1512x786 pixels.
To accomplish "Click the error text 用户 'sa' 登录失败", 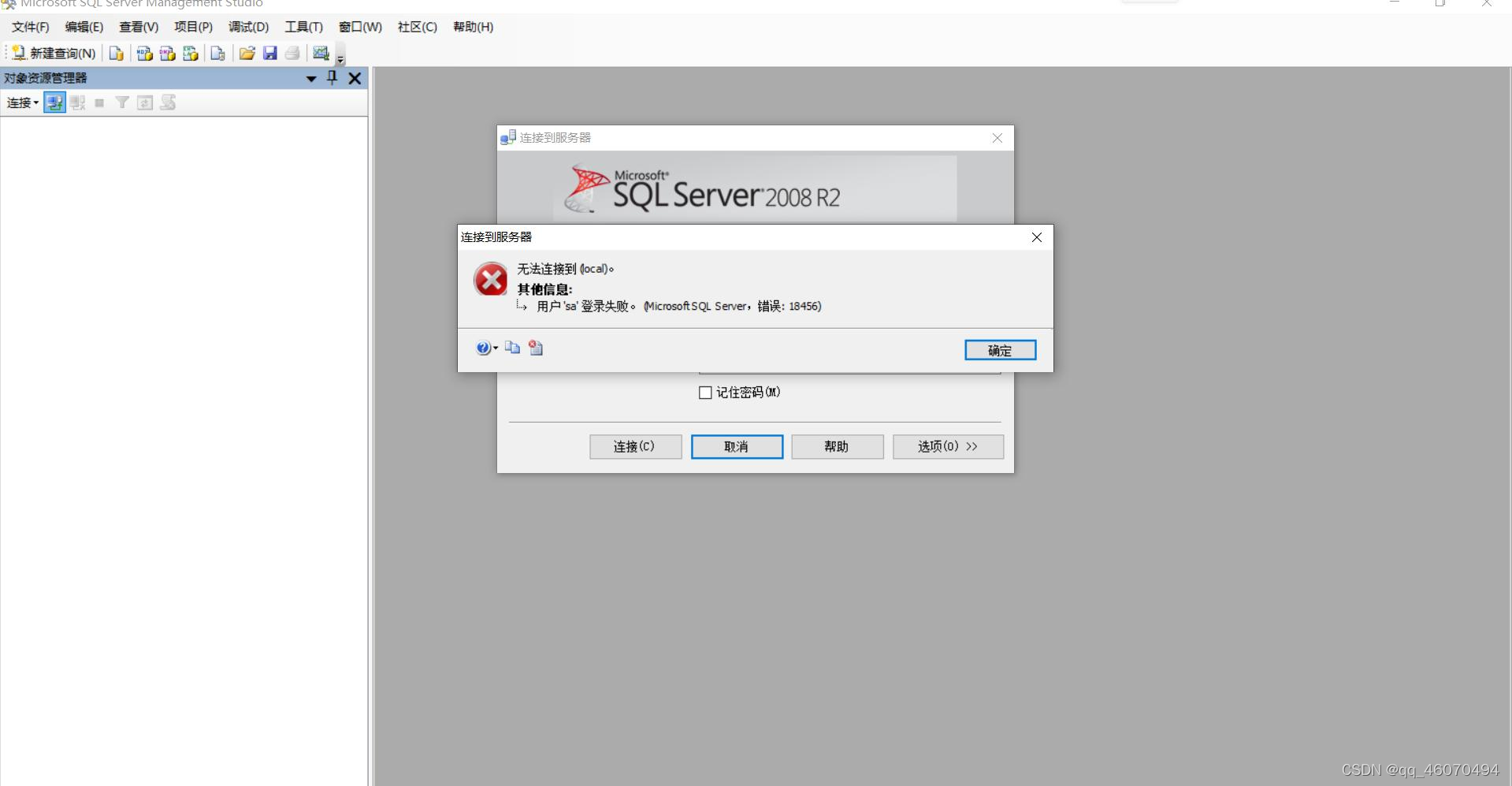I will click(x=586, y=306).
